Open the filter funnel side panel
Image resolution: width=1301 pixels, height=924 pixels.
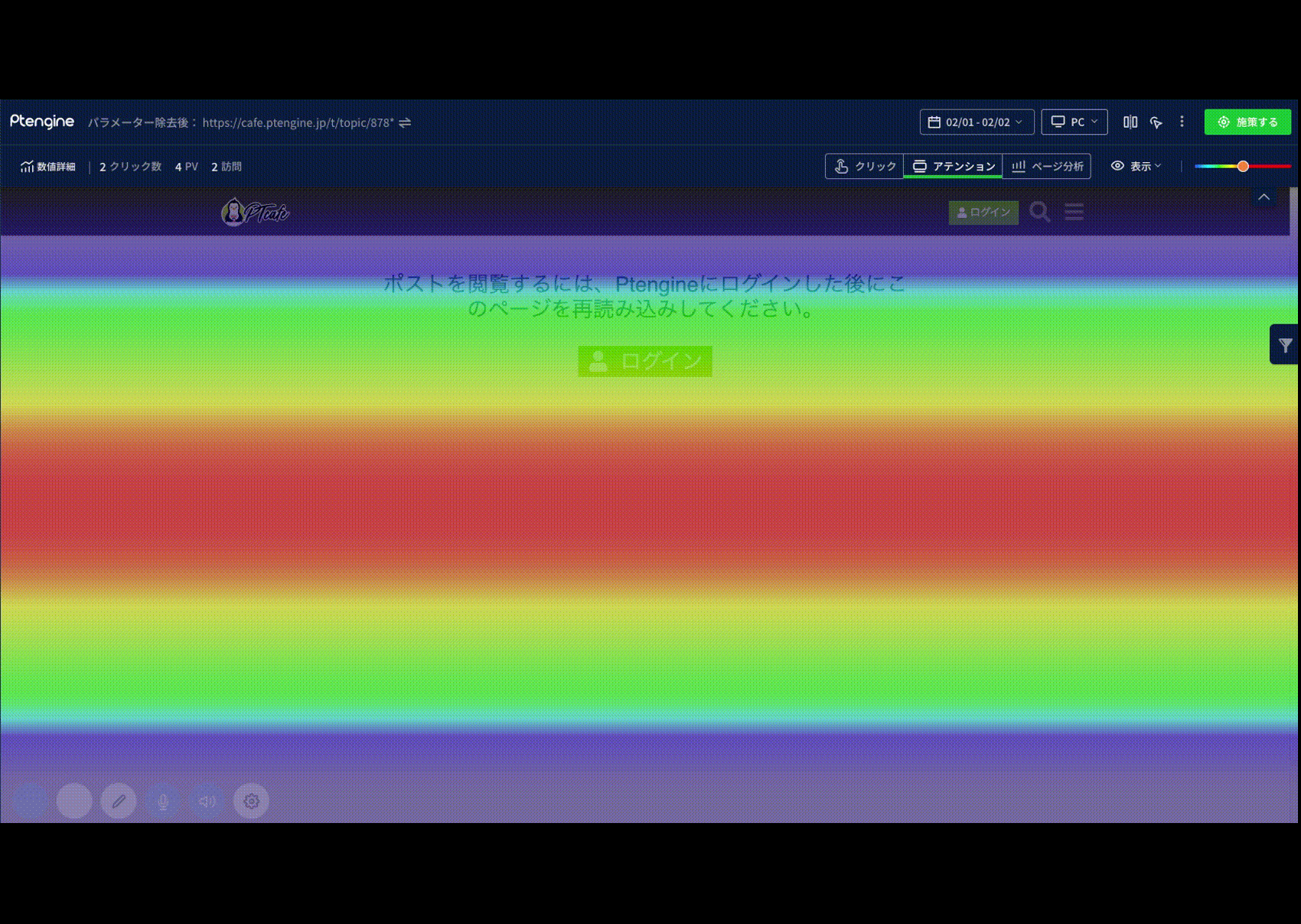pos(1285,345)
